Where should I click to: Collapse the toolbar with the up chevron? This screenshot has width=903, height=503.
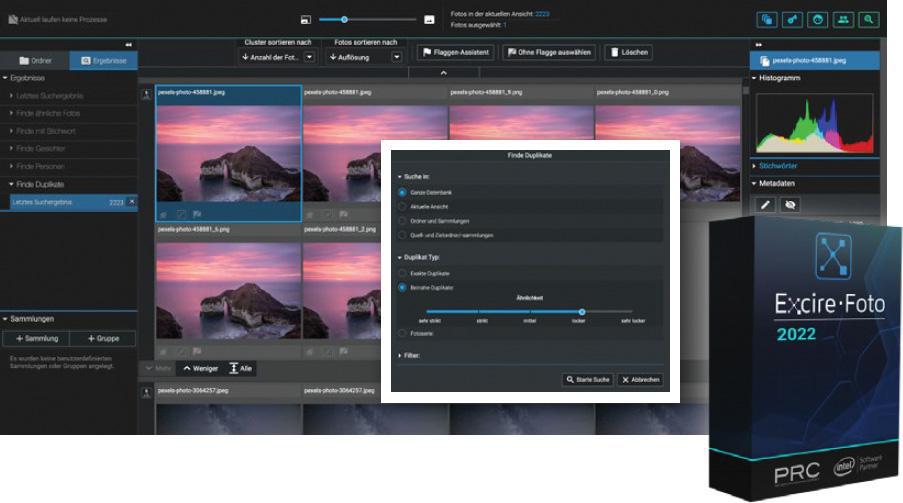click(x=443, y=73)
